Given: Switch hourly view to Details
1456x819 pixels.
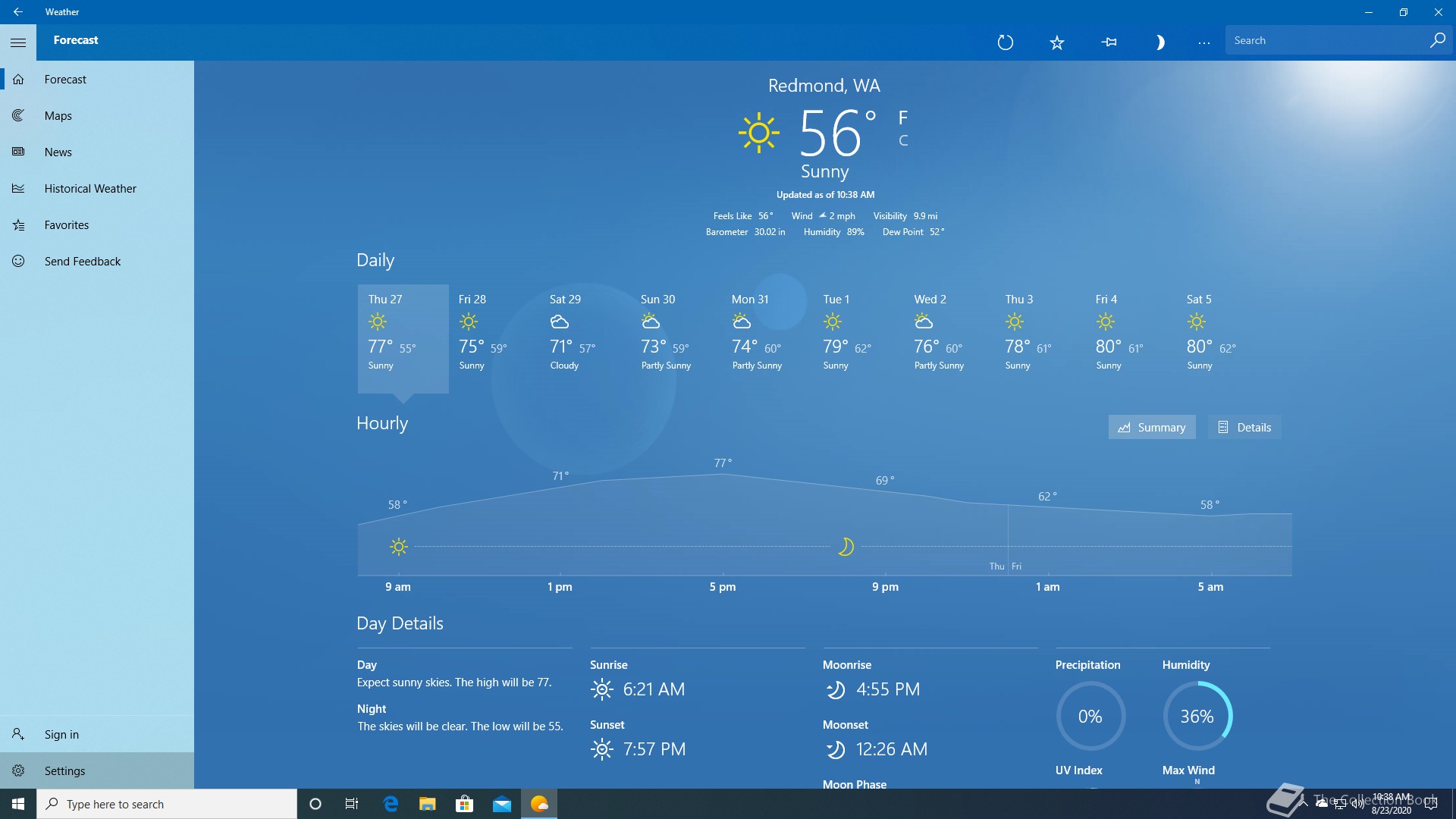Looking at the screenshot, I should point(1244,428).
